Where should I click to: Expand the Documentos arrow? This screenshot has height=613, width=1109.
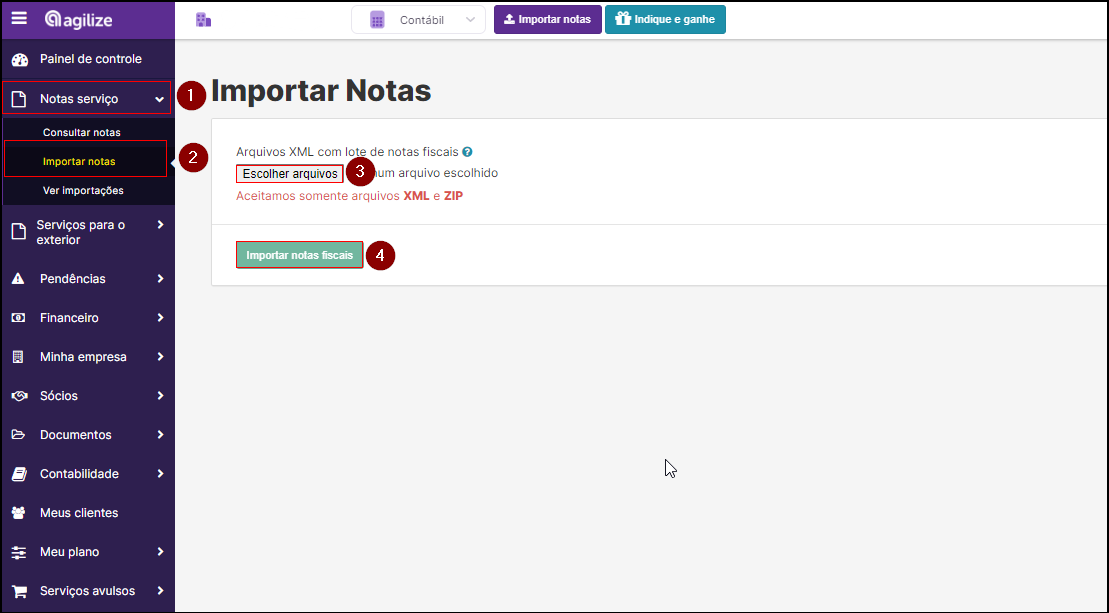[161, 434]
